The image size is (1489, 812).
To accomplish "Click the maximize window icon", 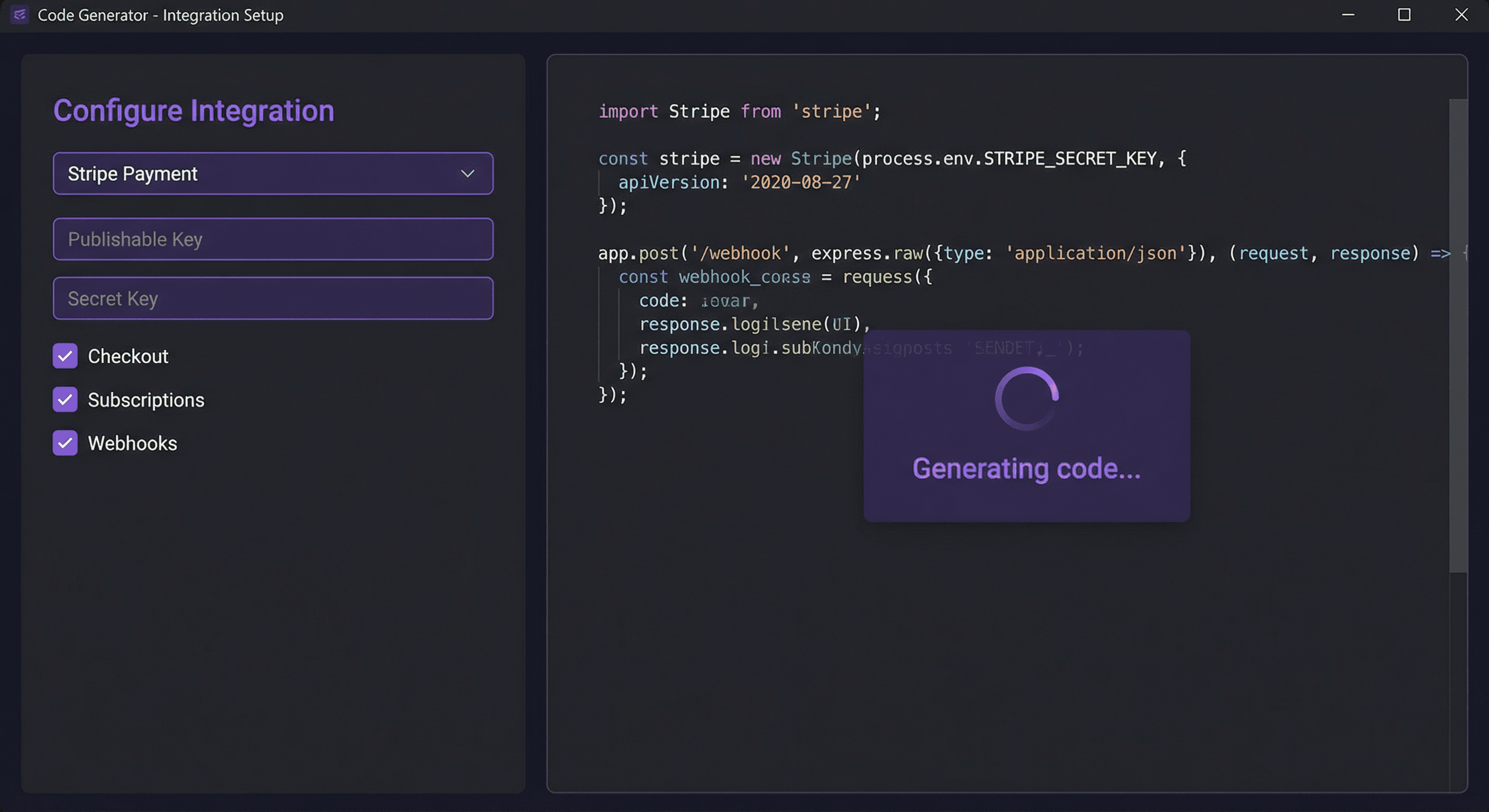I will (x=1404, y=15).
